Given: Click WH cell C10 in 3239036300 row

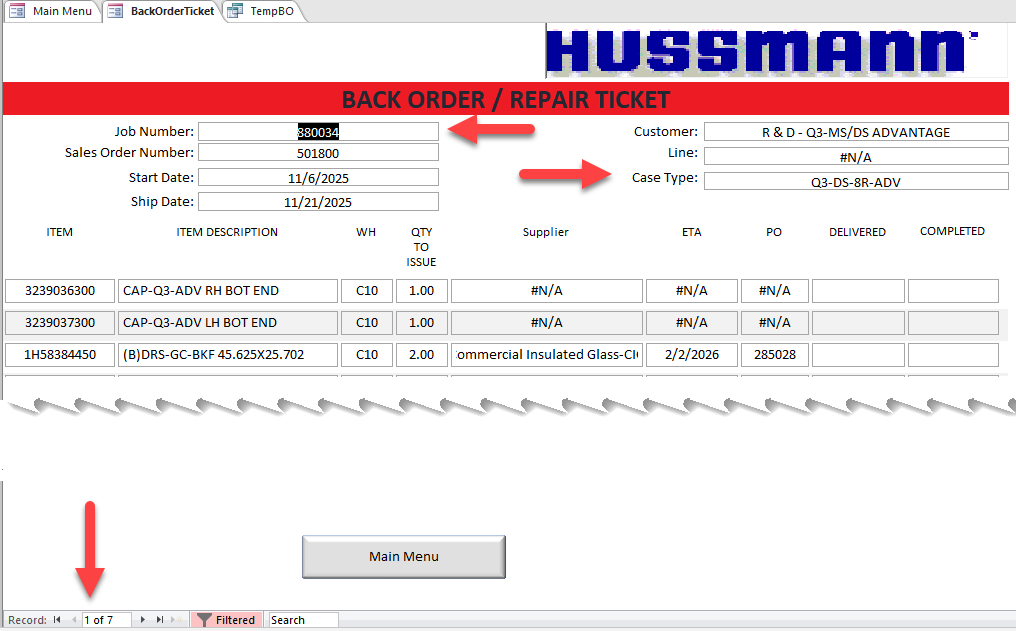Looking at the screenshot, I should [367, 291].
